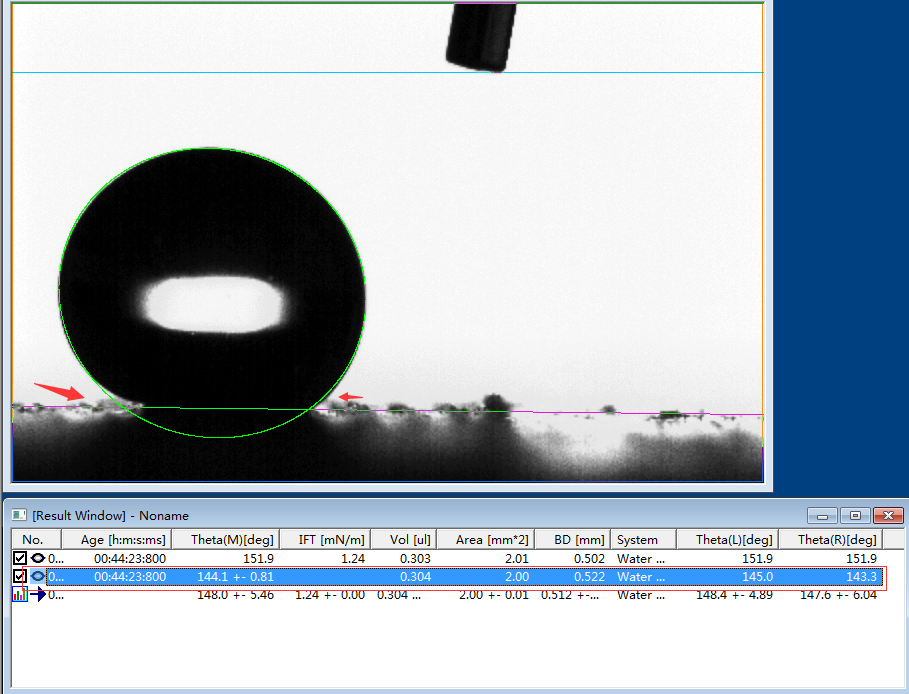Select the System column header
Image resolution: width=909 pixels, height=694 pixels.
[x=641, y=539]
